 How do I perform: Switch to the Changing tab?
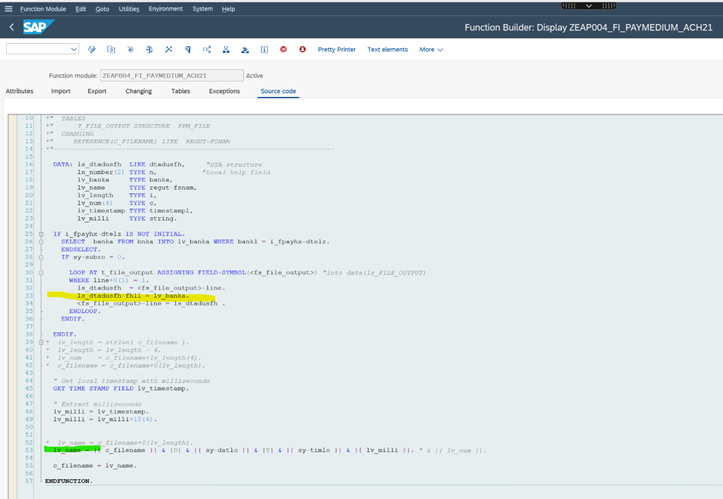[138, 91]
